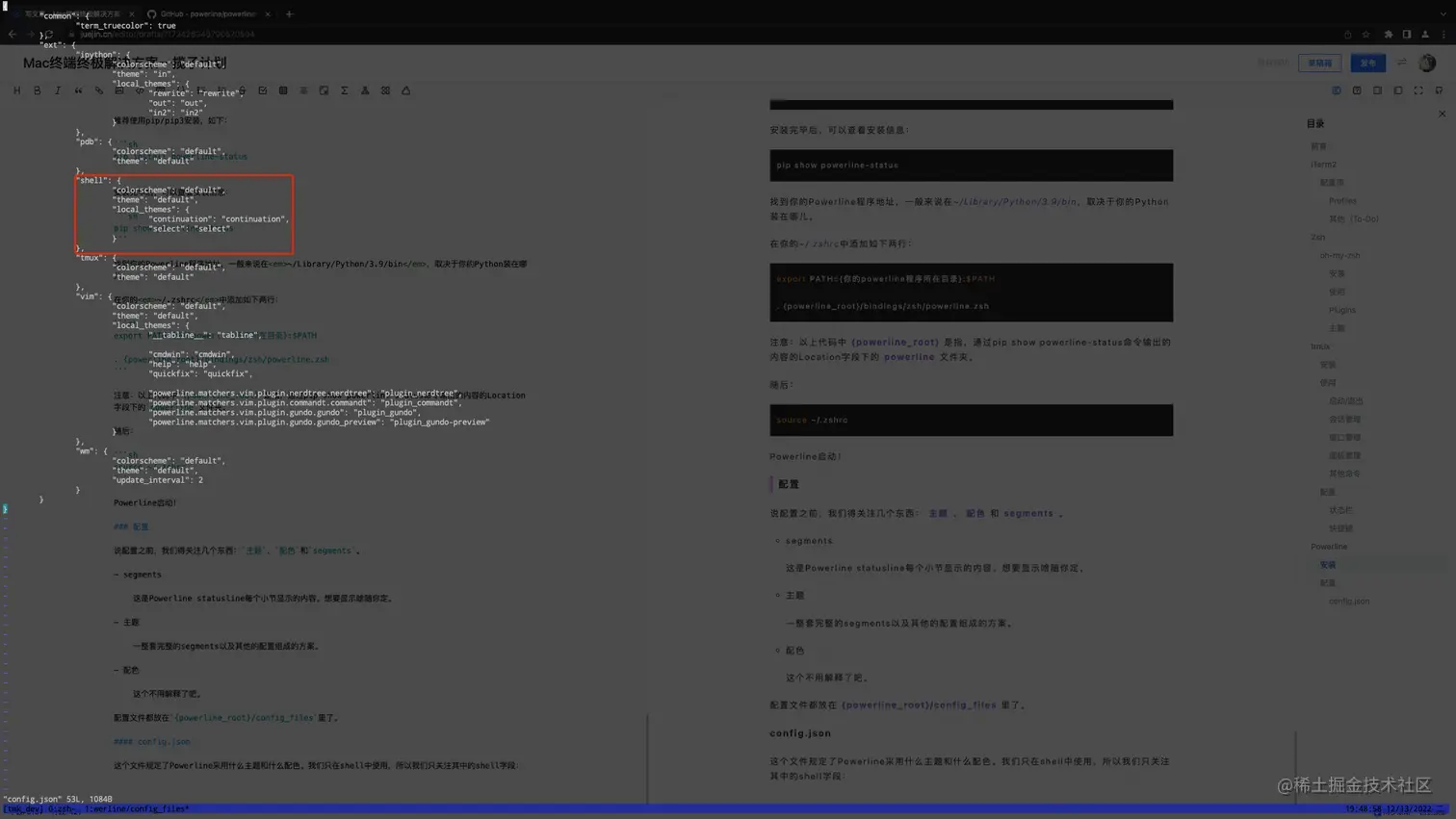This screenshot has height=819, width=1456.
Task: Jump to Profiles in the outline
Action: (1342, 201)
